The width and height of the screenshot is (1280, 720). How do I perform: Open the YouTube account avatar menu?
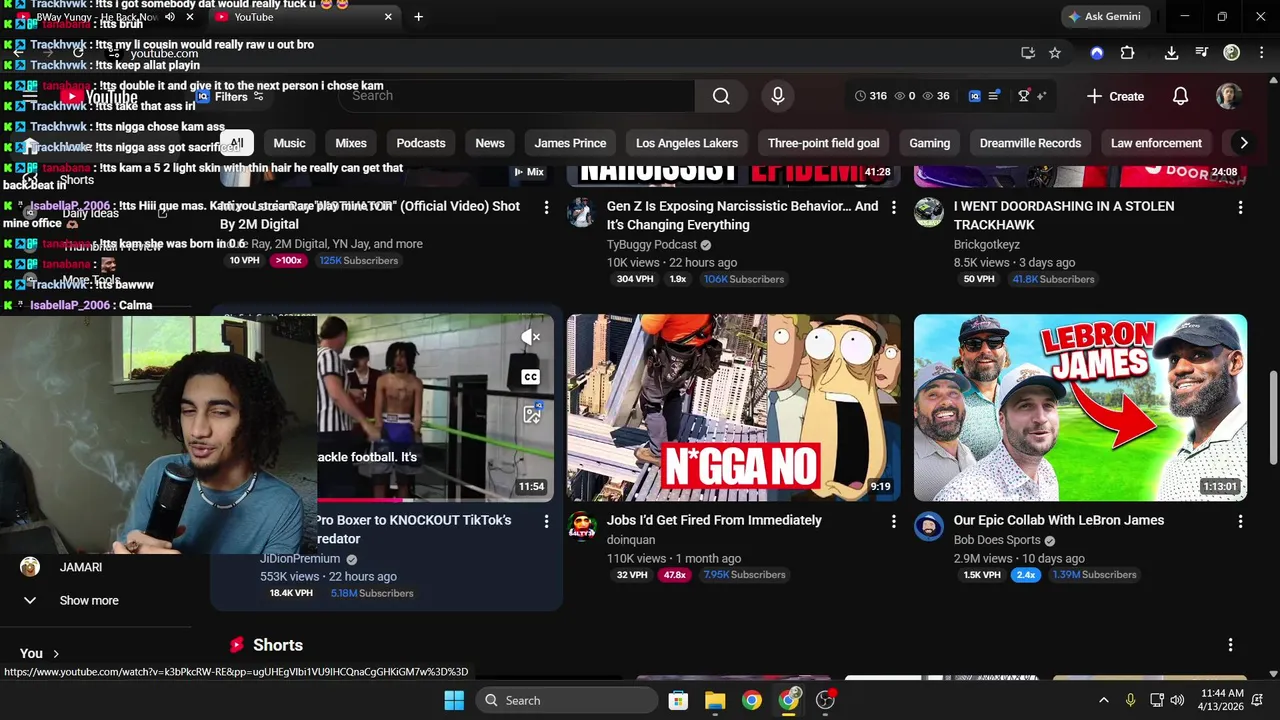tap(1229, 96)
